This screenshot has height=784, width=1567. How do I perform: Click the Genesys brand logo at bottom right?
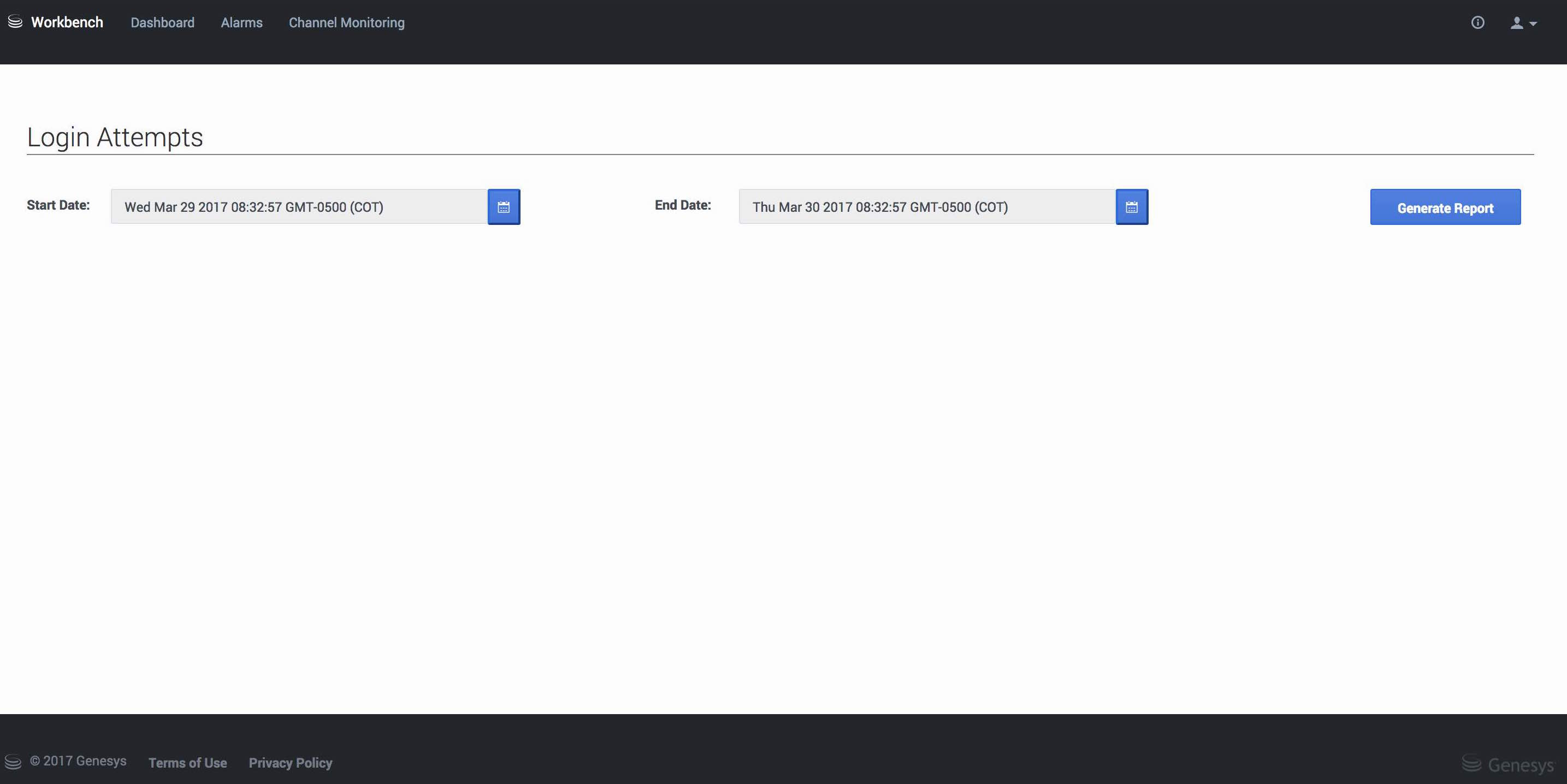pos(1507,764)
